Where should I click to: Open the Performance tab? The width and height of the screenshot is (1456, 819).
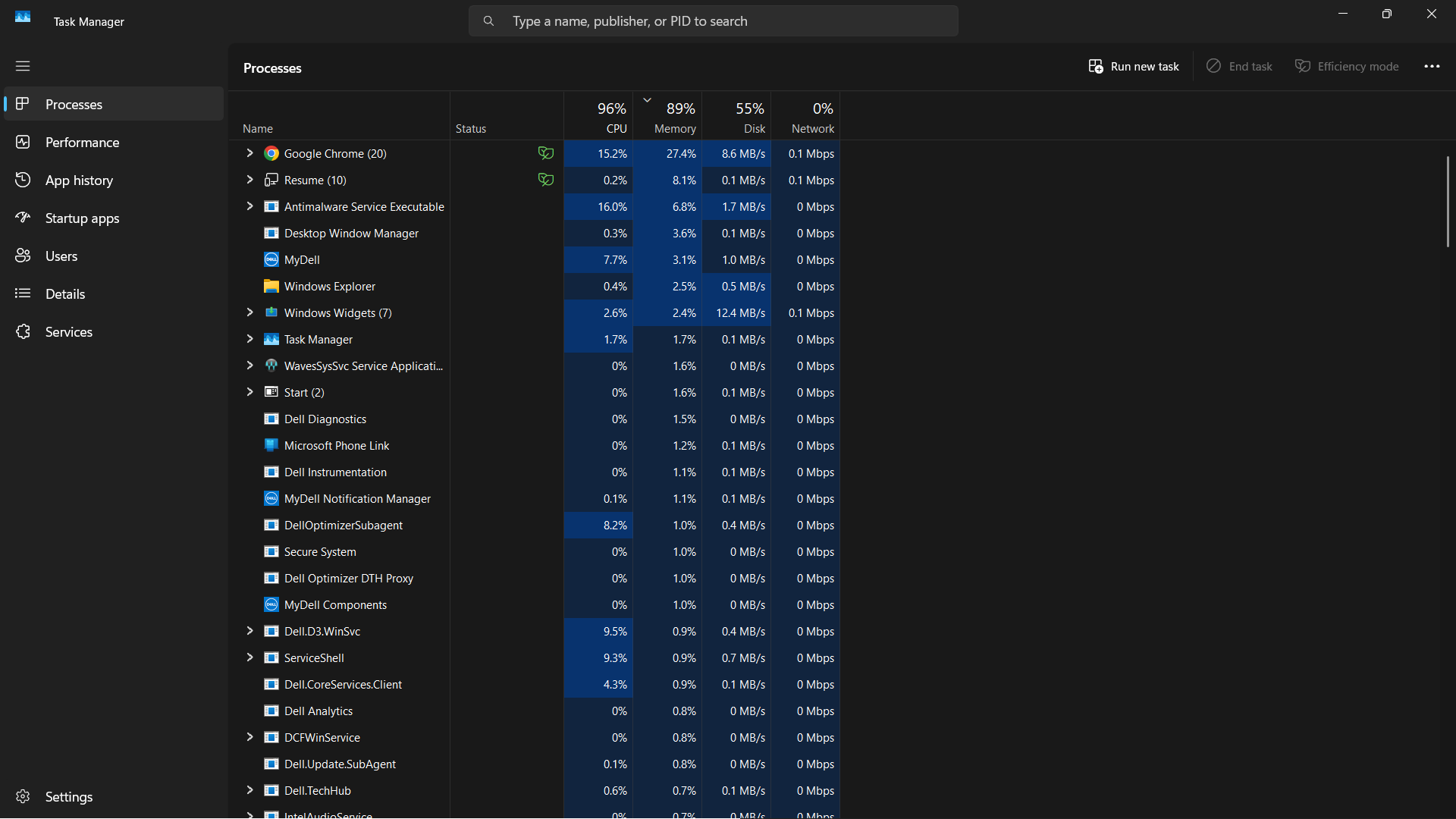(x=82, y=143)
